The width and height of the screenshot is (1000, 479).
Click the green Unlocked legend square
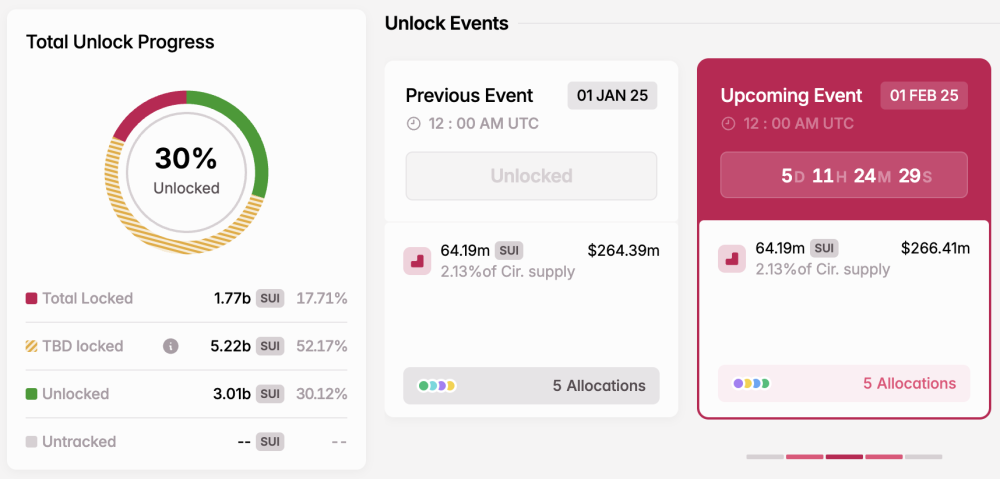tap(31, 394)
